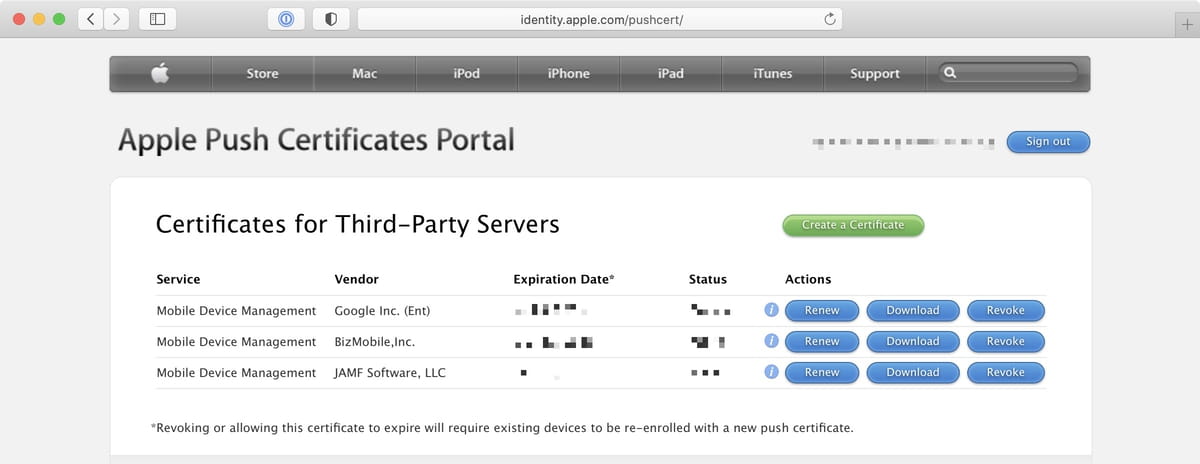Revoke the JAMF Software, LLC certificate
This screenshot has width=1200, height=464.
tap(1005, 372)
